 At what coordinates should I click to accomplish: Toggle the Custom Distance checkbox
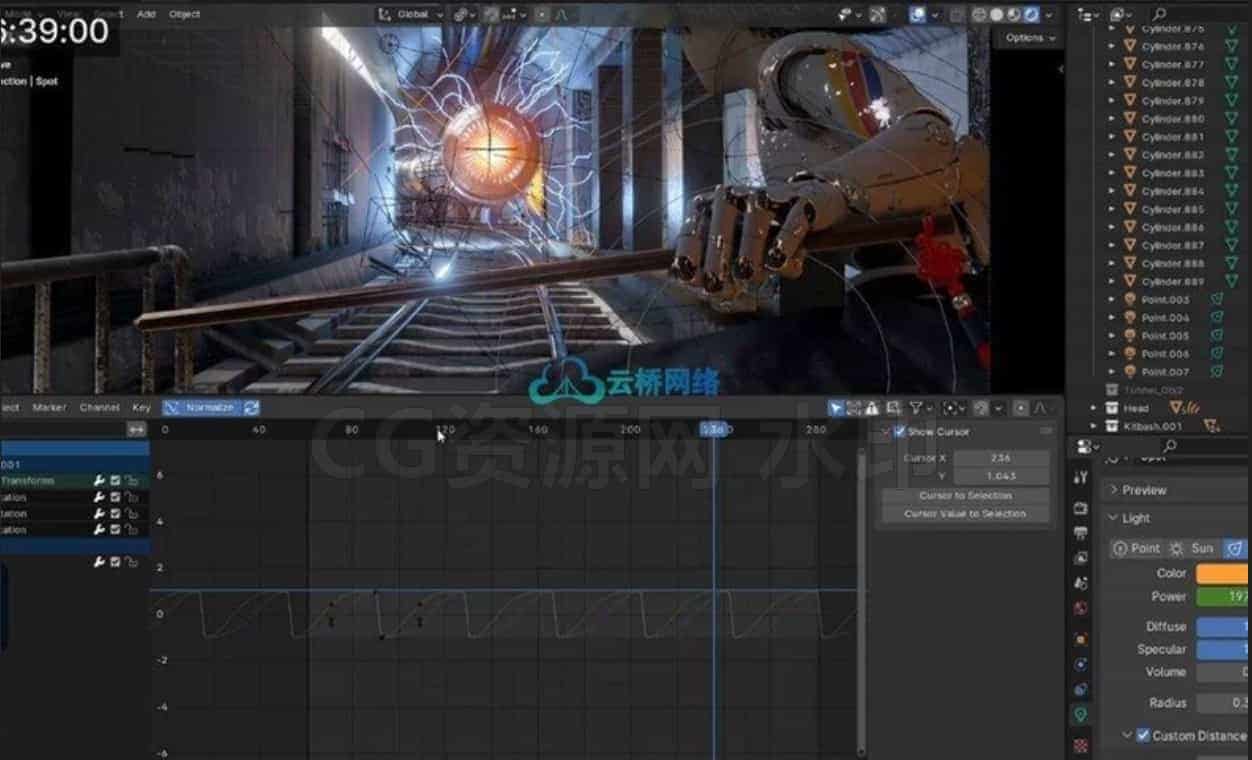tap(1143, 735)
